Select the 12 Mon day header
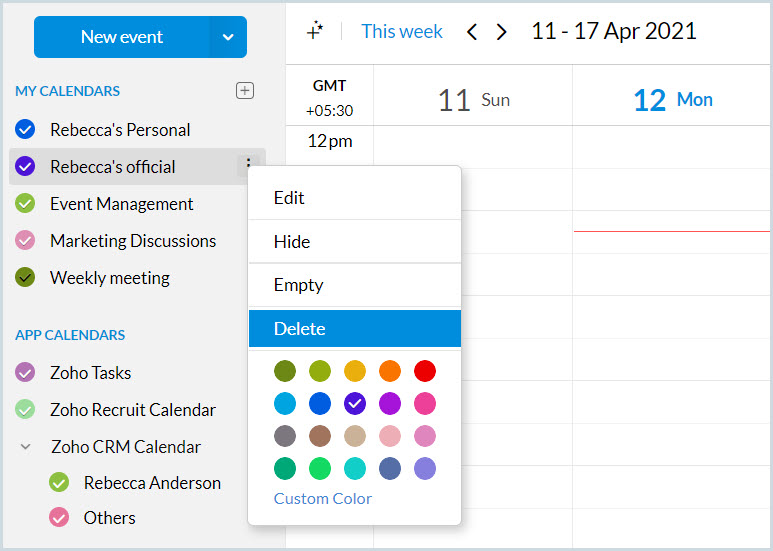Image resolution: width=773 pixels, height=551 pixels. 672,99
